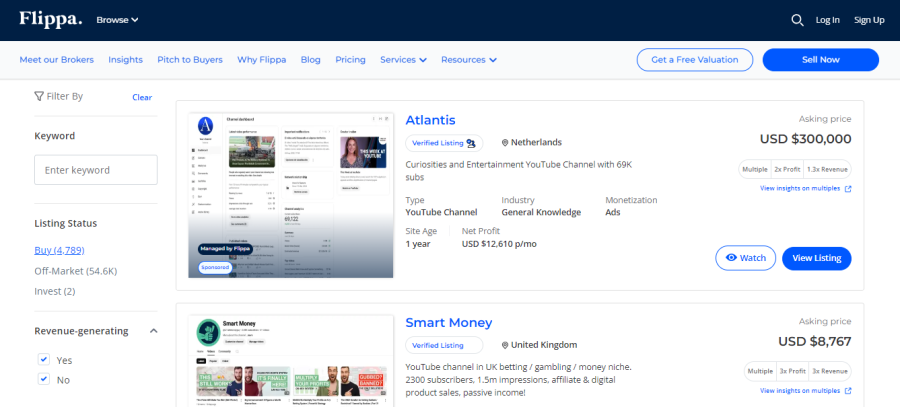The height and width of the screenshot is (407, 900).
Task: Go to Insights
Action: pyautogui.click(x=125, y=60)
